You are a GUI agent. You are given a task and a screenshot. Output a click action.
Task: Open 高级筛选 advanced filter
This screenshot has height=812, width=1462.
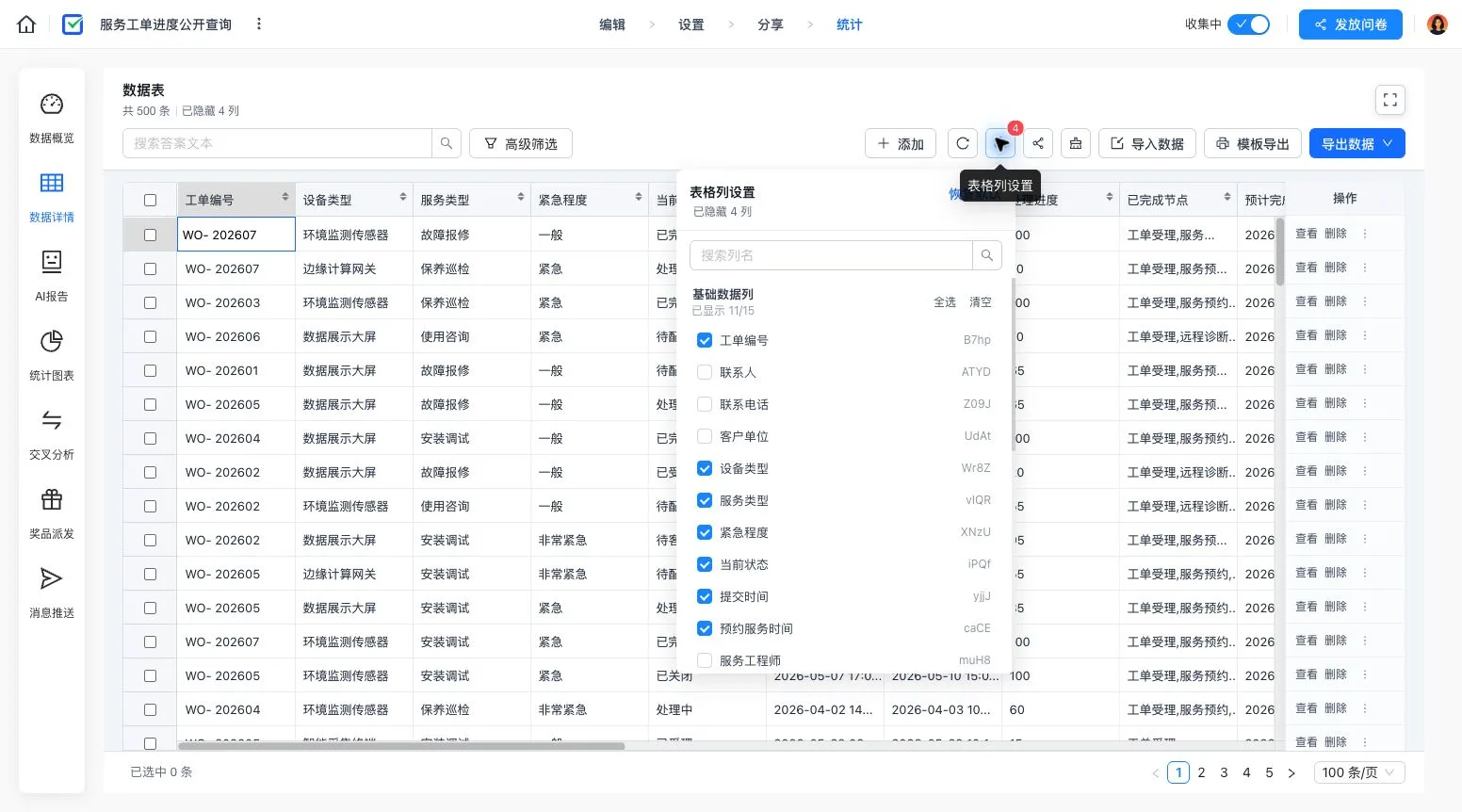pyautogui.click(x=521, y=143)
